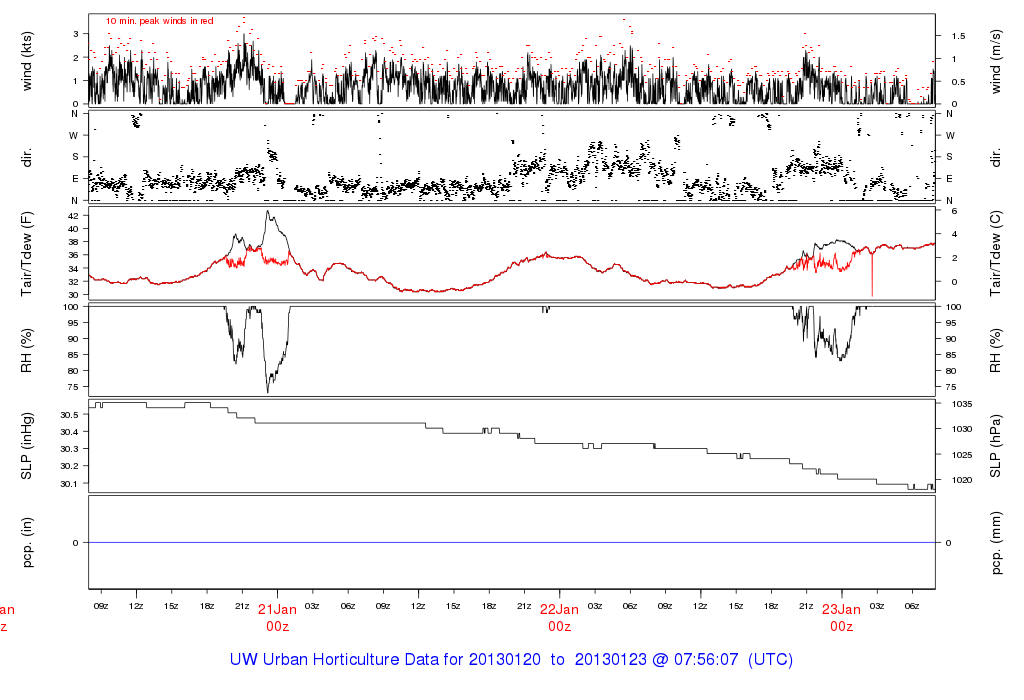1024x700 pixels.
Task: Click the 'SLP (inHg)' axis label
Action: (27, 446)
